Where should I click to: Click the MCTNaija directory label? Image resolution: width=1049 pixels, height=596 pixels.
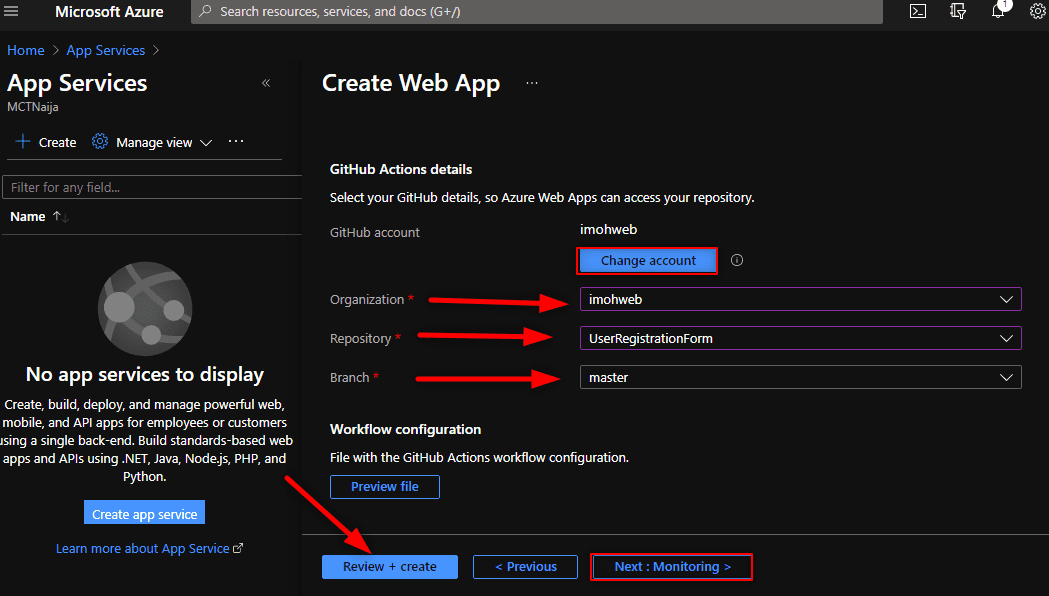(x=33, y=107)
